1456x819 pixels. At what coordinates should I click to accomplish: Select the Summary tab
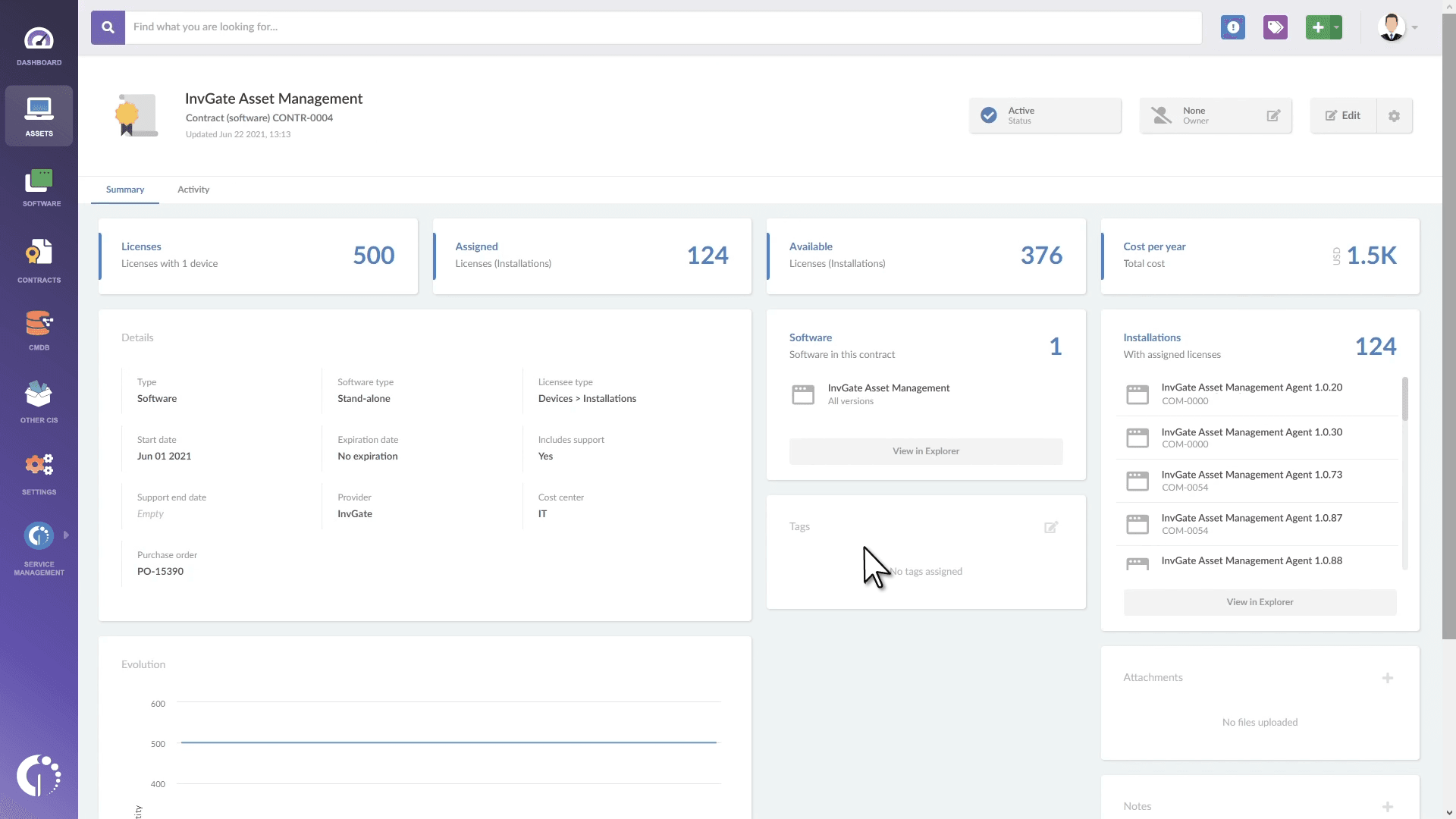pyautogui.click(x=125, y=190)
